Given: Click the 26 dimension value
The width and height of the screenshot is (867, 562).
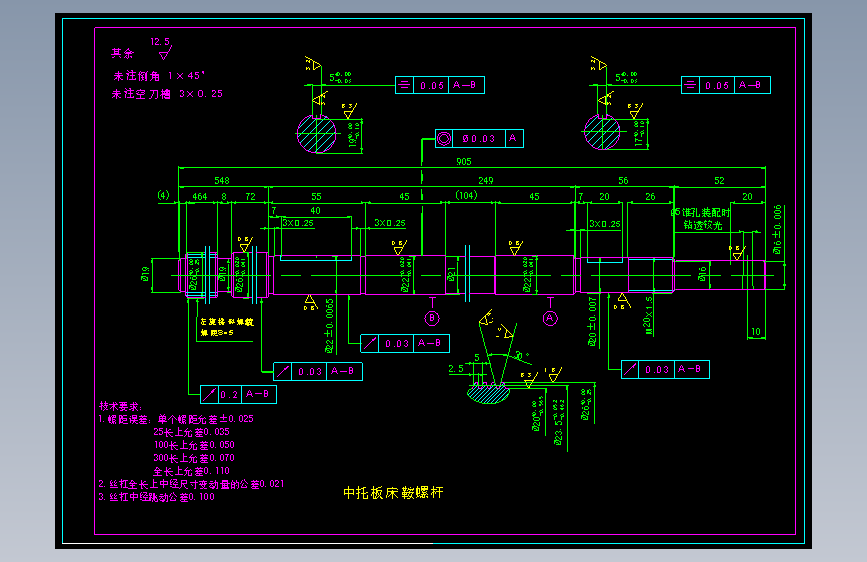Looking at the screenshot, I should coord(650,196).
